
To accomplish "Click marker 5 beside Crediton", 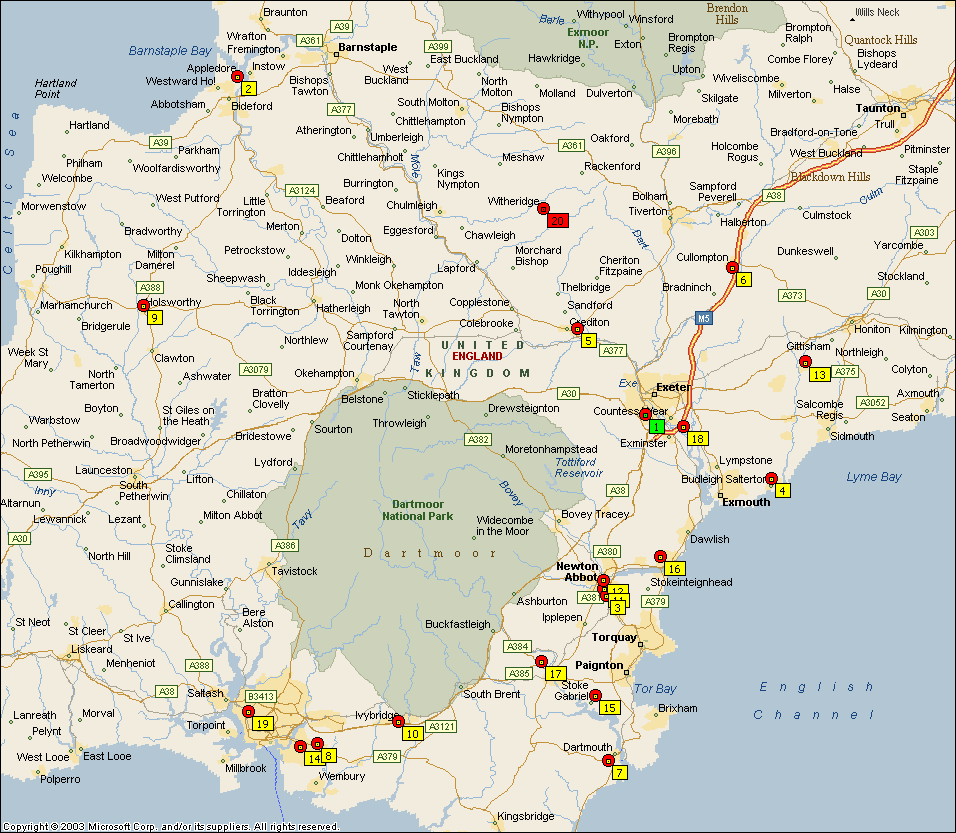I will pyautogui.click(x=588, y=340).
